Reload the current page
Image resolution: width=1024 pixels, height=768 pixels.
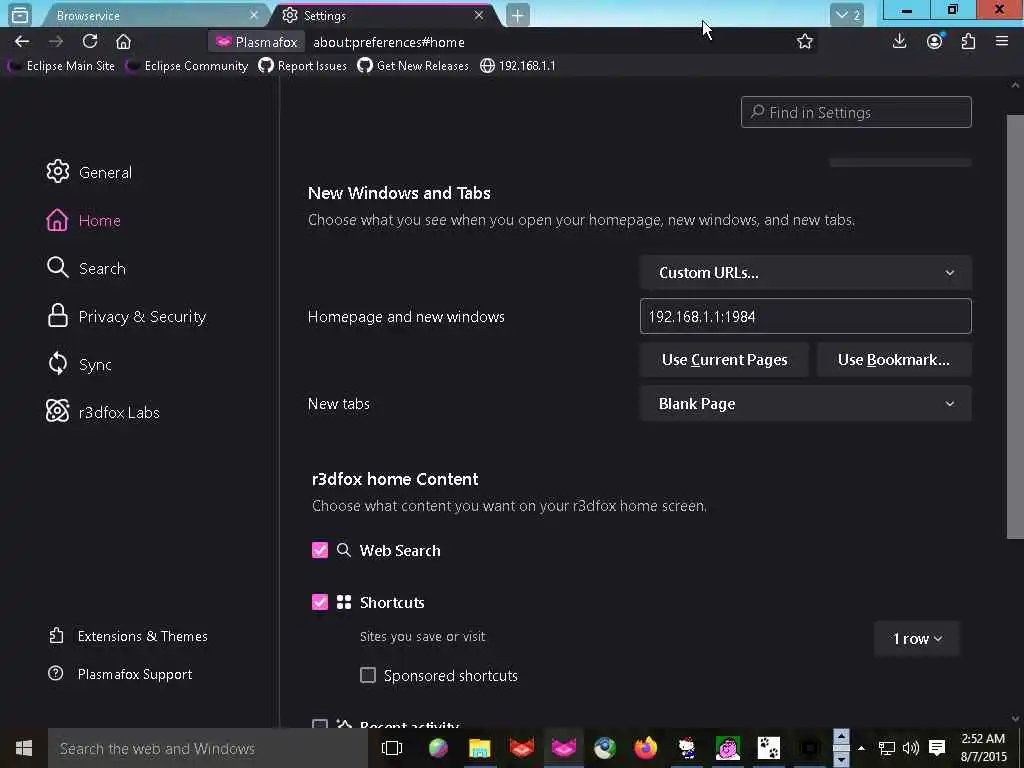click(x=89, y=42)
